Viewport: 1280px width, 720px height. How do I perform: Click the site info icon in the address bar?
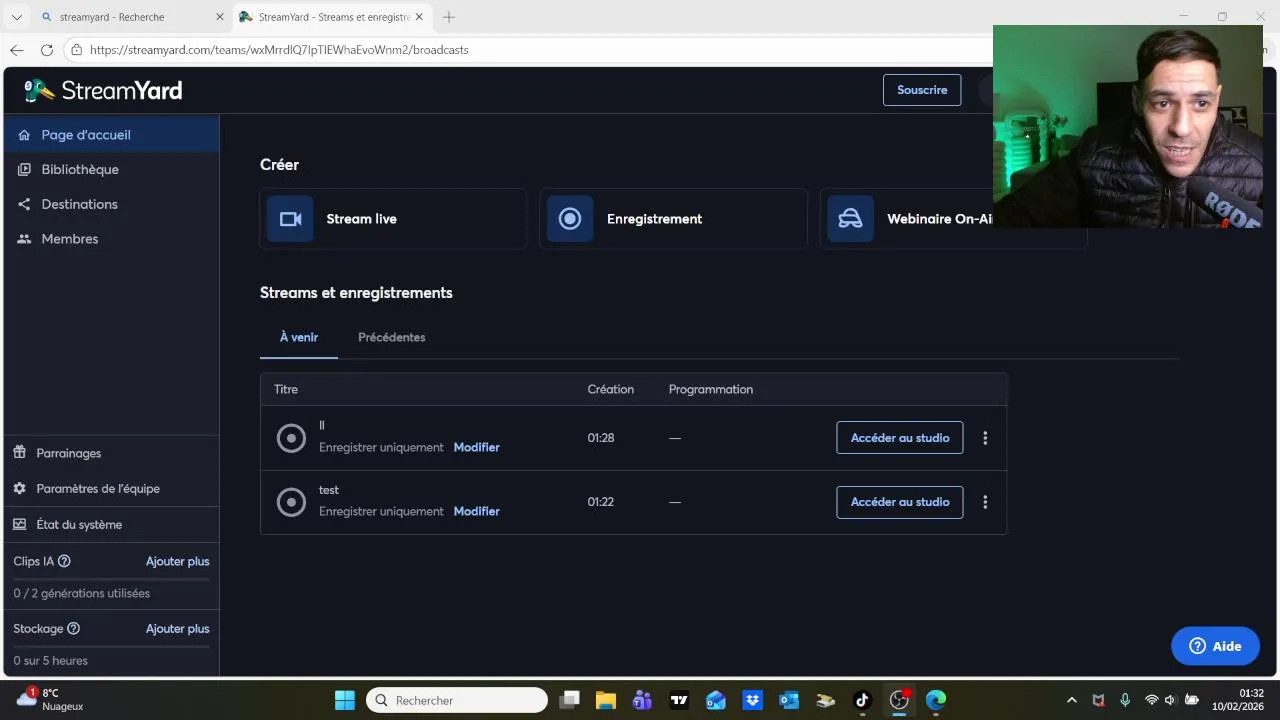pos(77,50)
